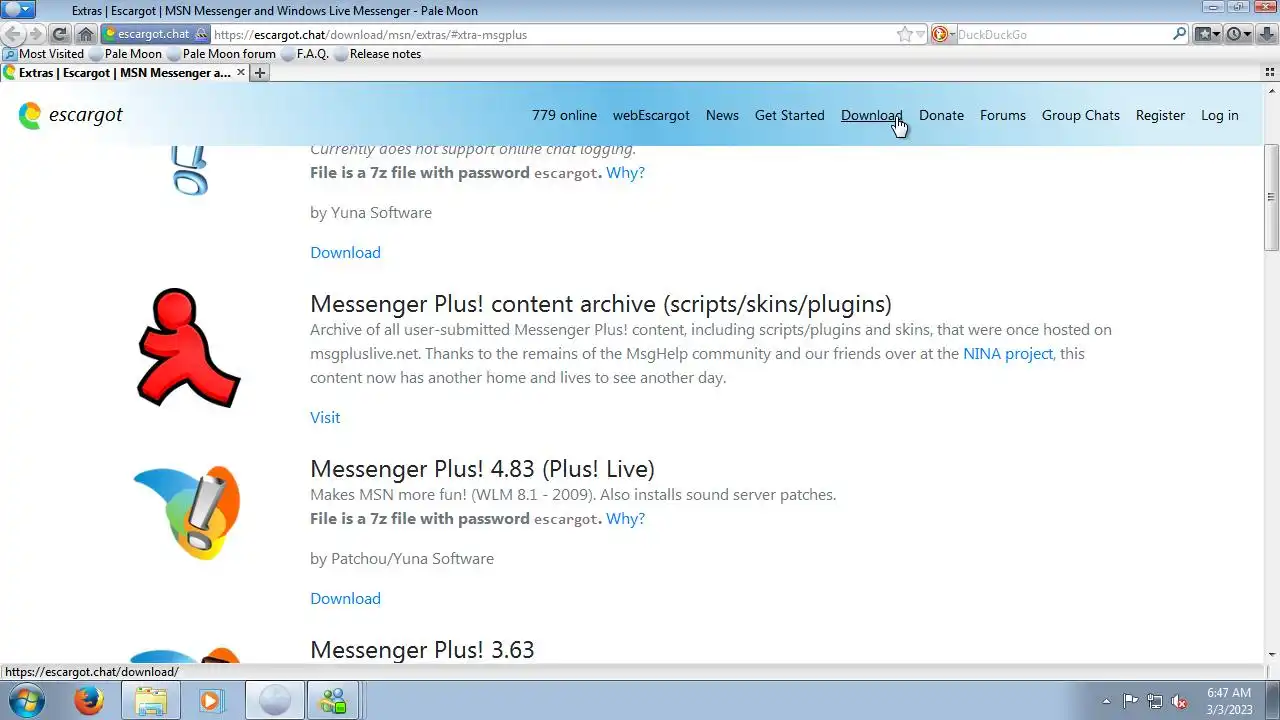Click the Messenger Plus! 3.63 heading
Image resolution: width=1280 pixels, height=720 pixels.
coord(422,650)
